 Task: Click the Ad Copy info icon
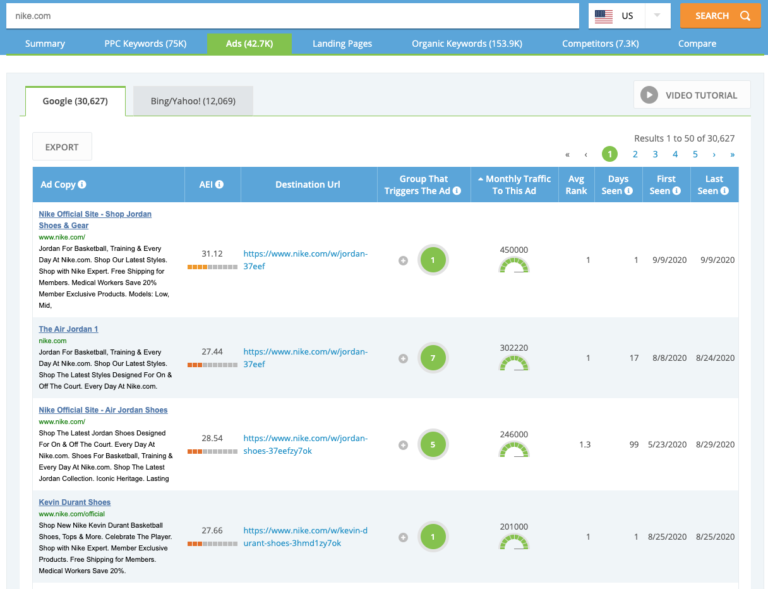[82, 185]
